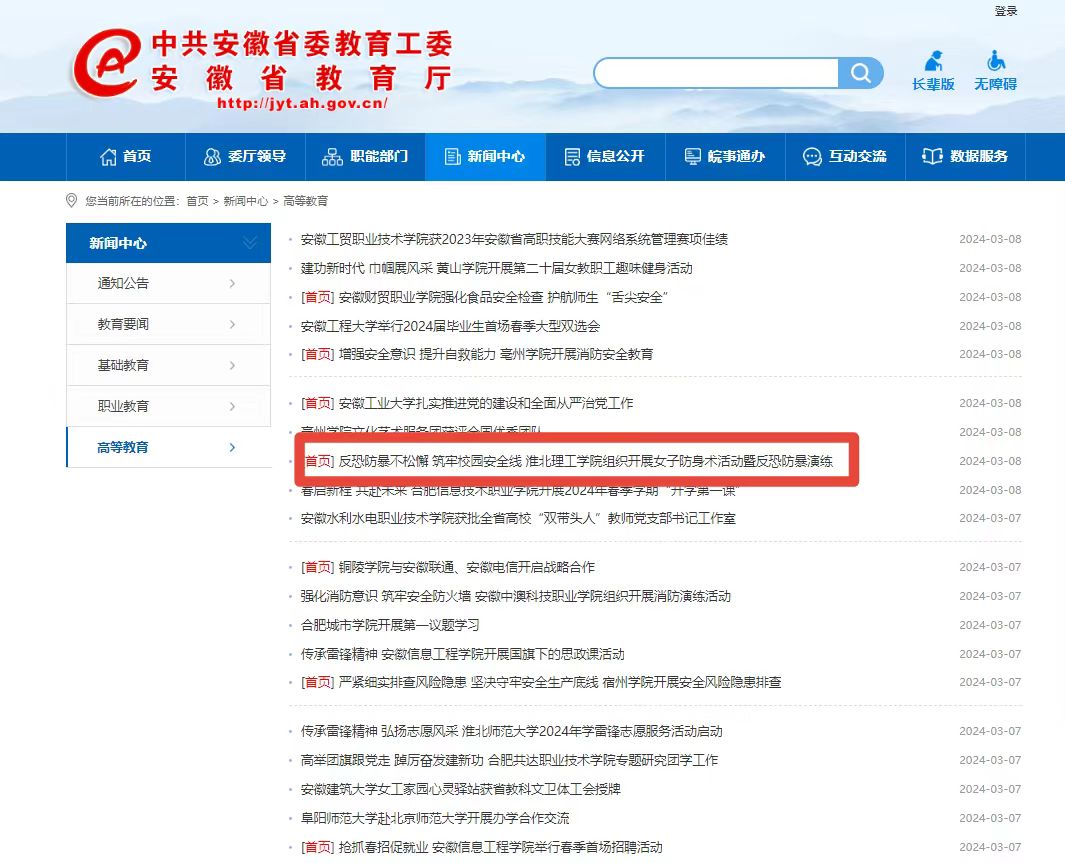Click the magnifier search button
The image size is (1065, 863).
coord(860,73)
